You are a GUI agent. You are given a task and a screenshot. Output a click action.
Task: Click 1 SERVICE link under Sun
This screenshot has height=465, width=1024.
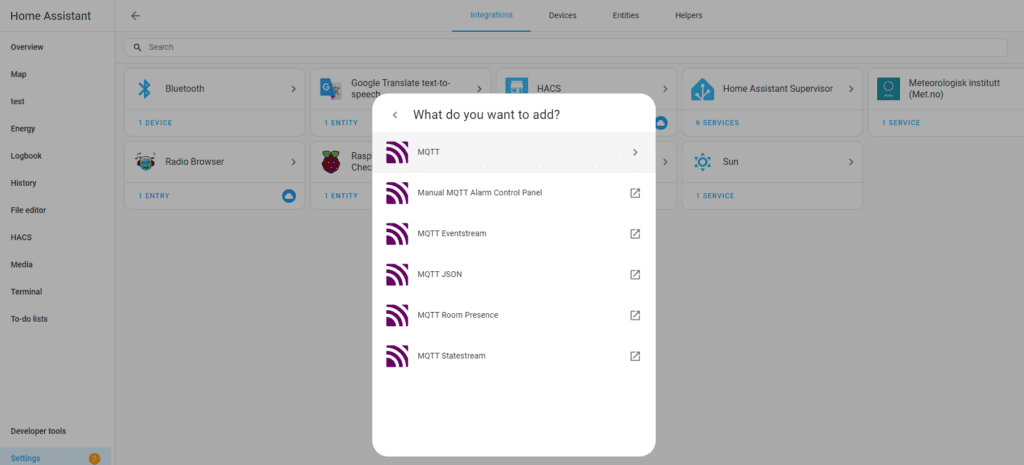[x=714, y=196]
